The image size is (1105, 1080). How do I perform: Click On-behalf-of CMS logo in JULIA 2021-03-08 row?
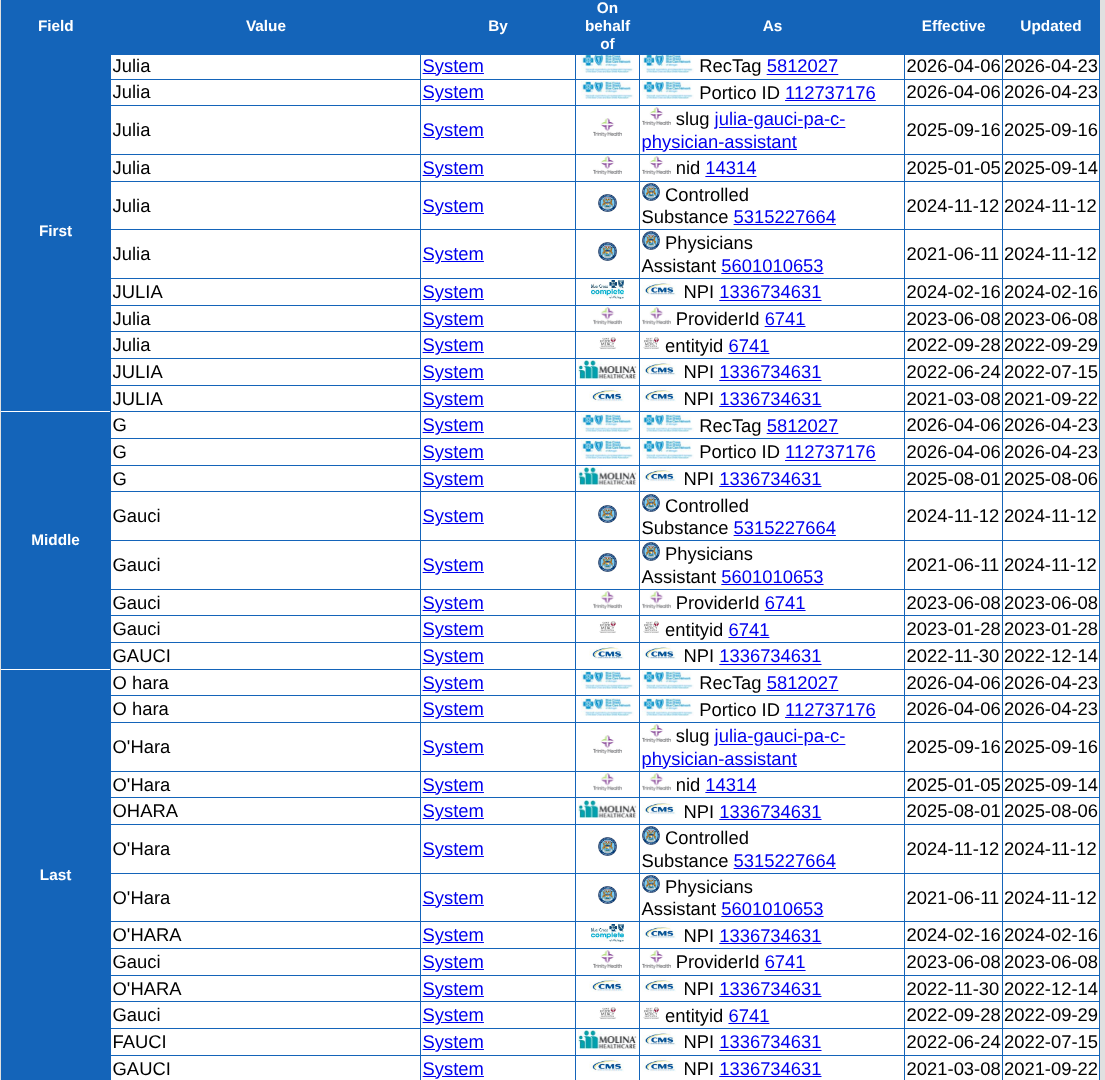click(607, 397)
